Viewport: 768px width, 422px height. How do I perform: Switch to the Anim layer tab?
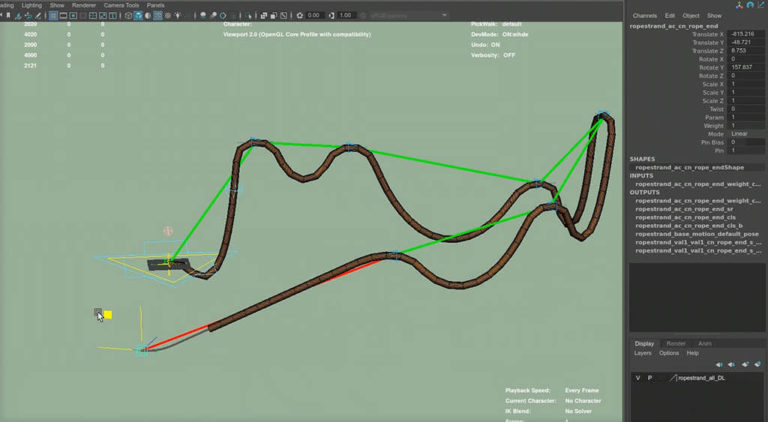point(705,344)
